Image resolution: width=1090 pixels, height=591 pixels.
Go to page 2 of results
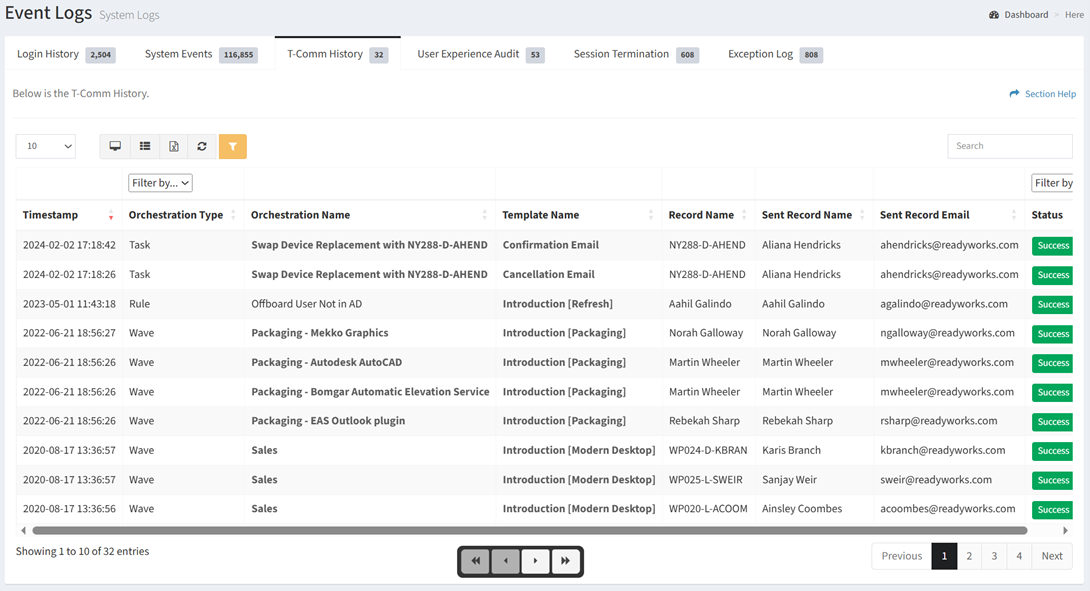tap(969, 556)
